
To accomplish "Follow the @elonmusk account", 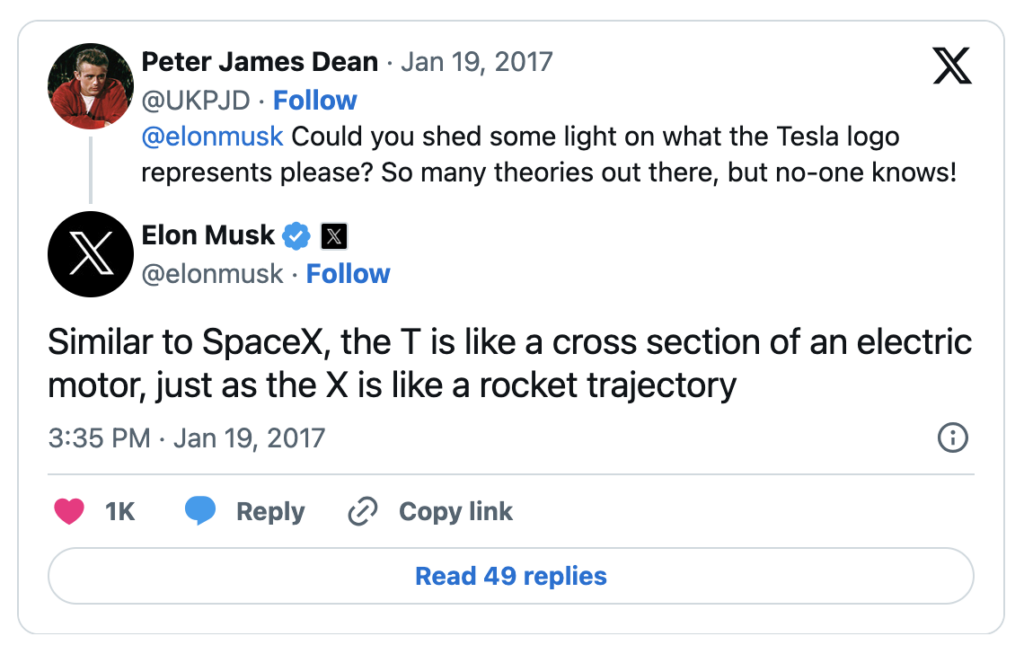I will coord(348,273).
